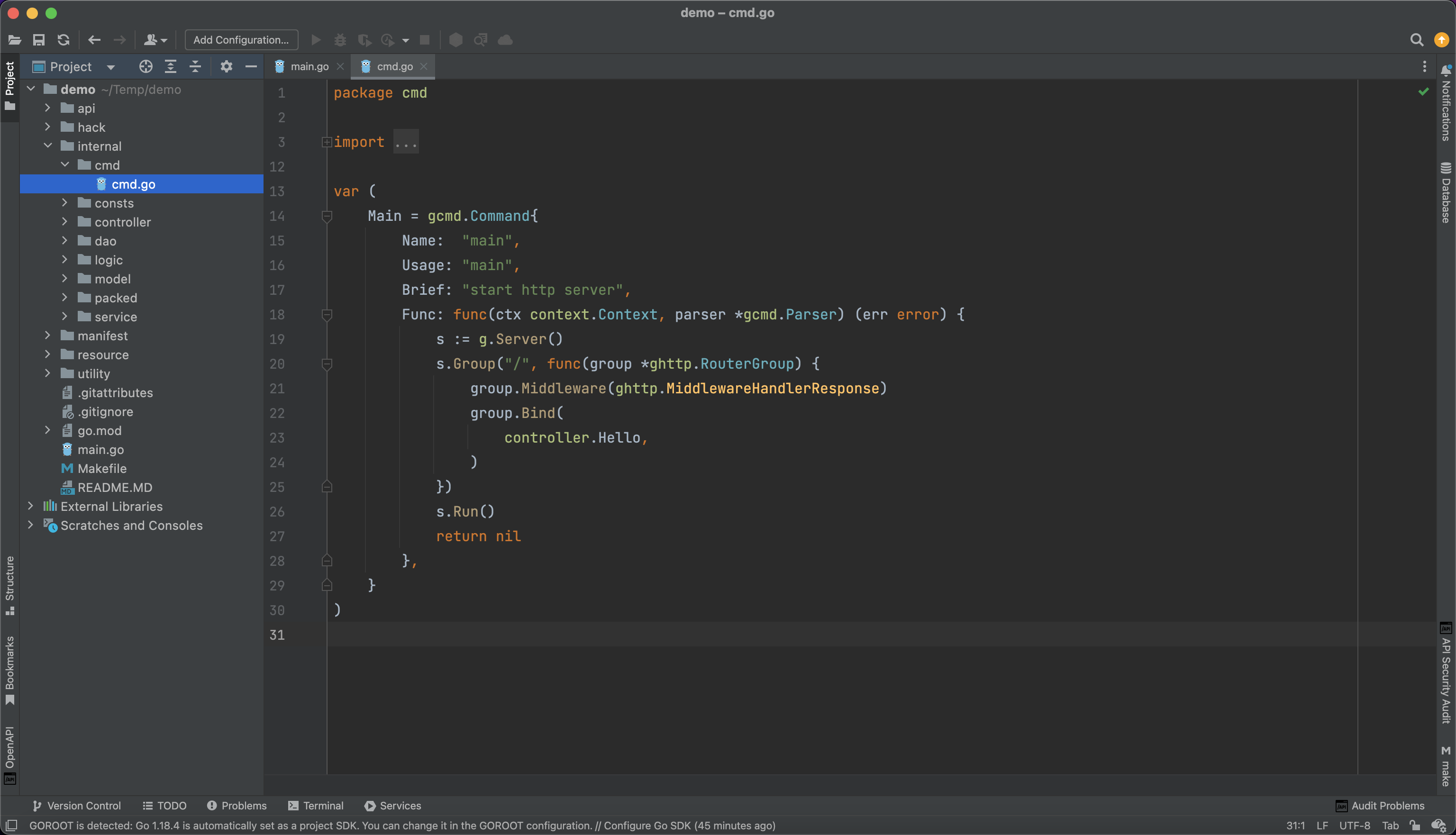
Task: Open Project panel gear options
Action: point(227,66)
